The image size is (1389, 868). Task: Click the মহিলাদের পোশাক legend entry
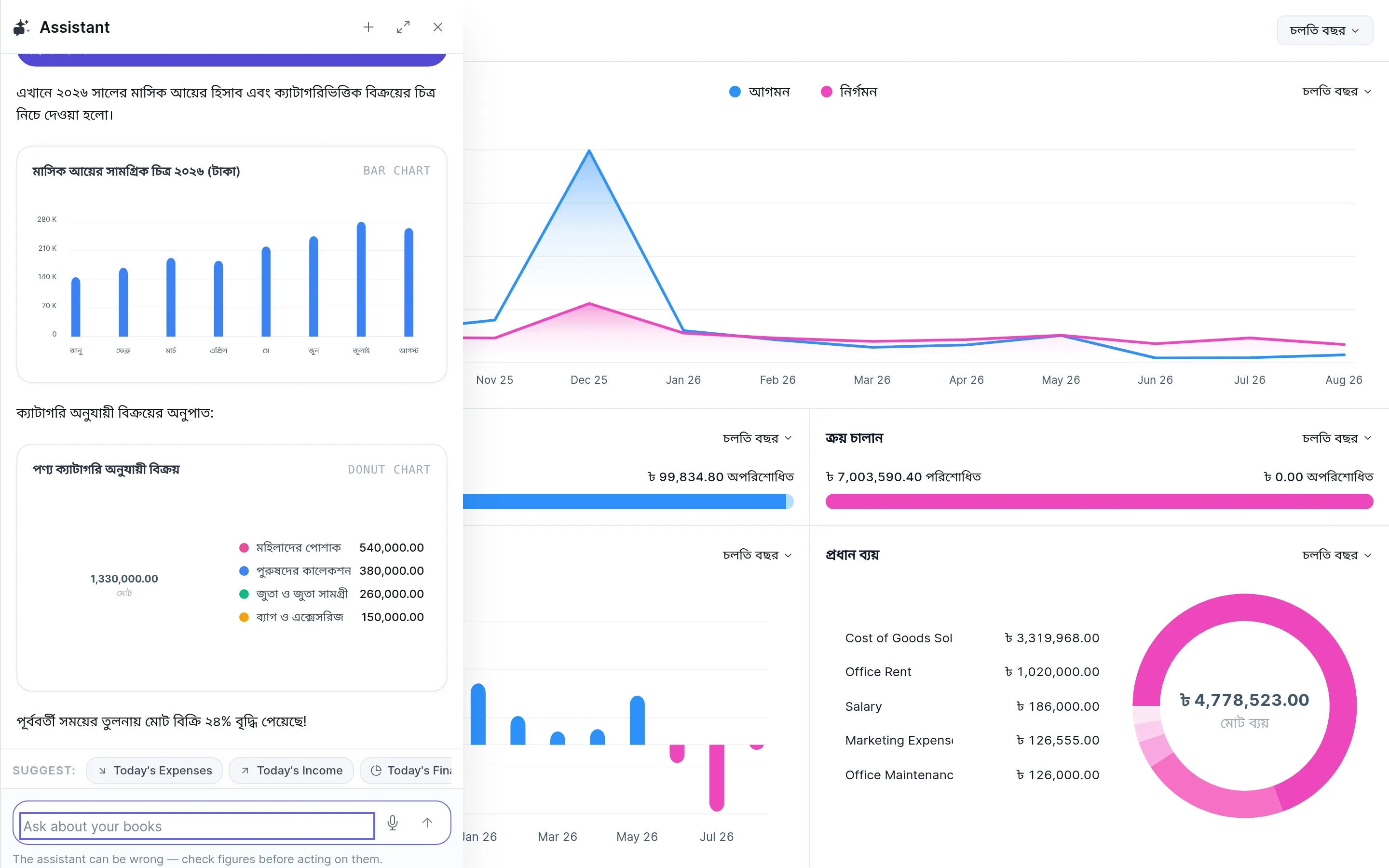point(331,548)
